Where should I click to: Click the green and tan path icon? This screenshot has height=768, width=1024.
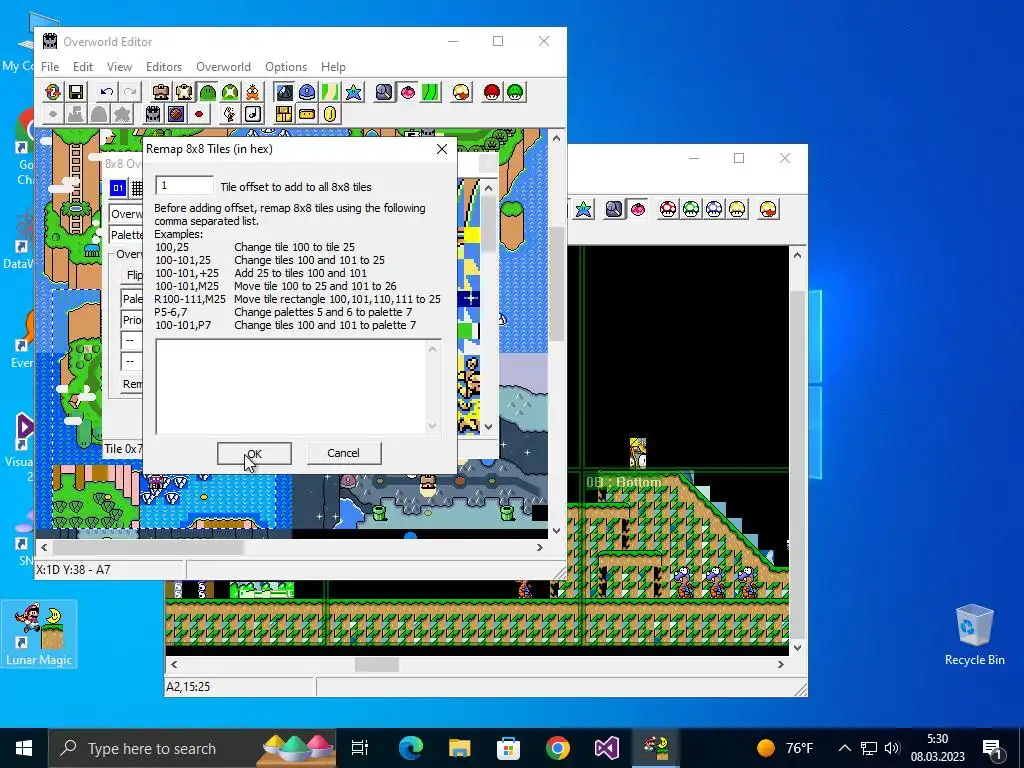pyautogui.click(x=330, y=92)
